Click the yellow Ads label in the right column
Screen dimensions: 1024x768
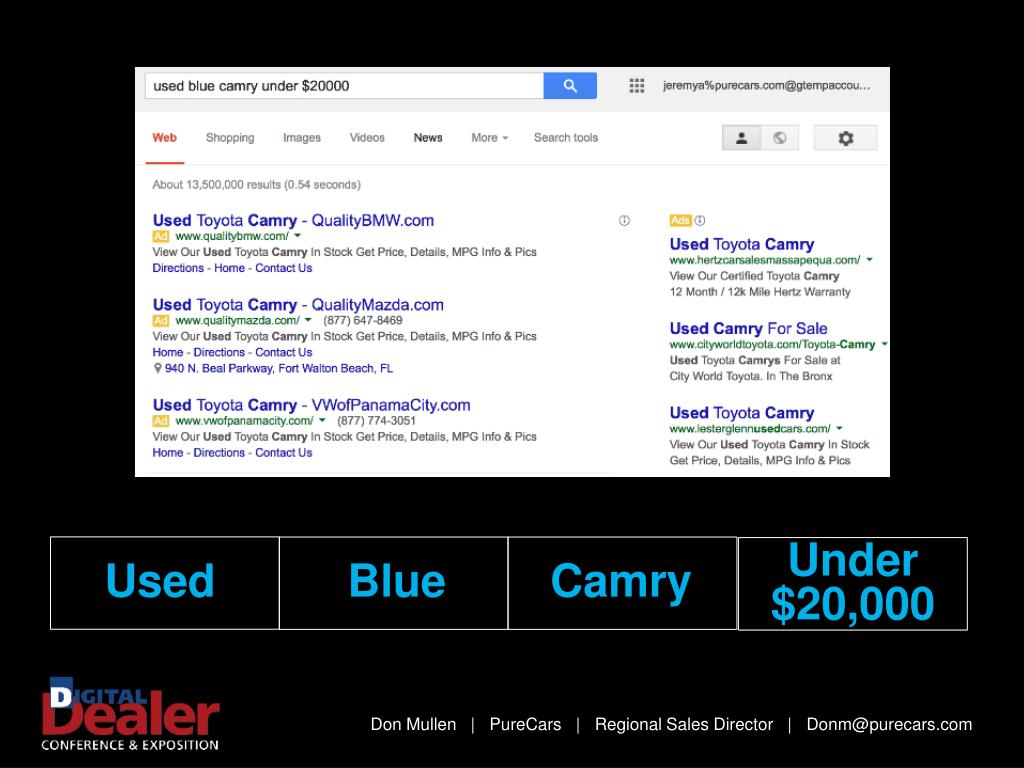[680, 221]
